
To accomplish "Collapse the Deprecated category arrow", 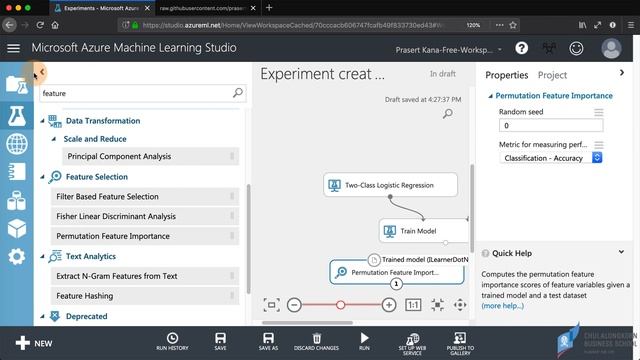I will [x=42, y=316].
